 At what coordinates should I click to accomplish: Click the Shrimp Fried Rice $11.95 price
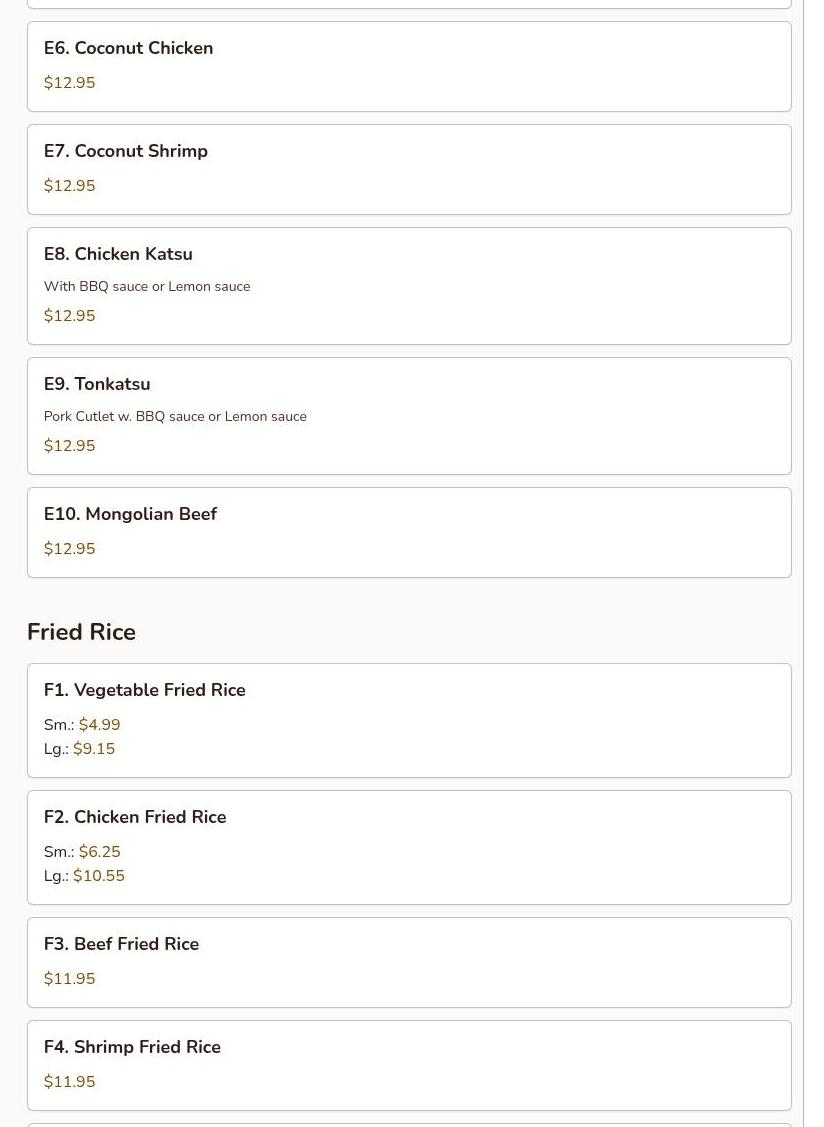[x=70, y=1082]
